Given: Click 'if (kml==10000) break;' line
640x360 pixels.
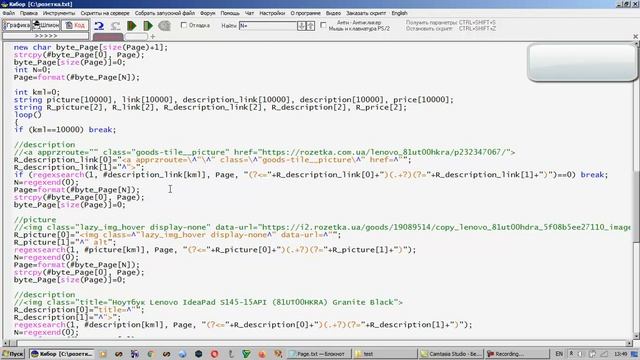Looking at the screenshot, I should coord(65,130).
